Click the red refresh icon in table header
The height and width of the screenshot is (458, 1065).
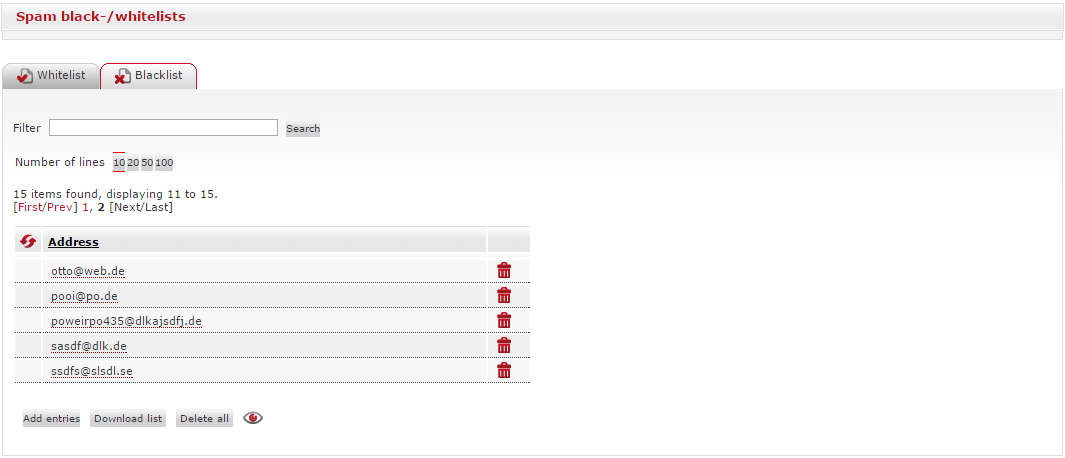[x=28, y=241]
